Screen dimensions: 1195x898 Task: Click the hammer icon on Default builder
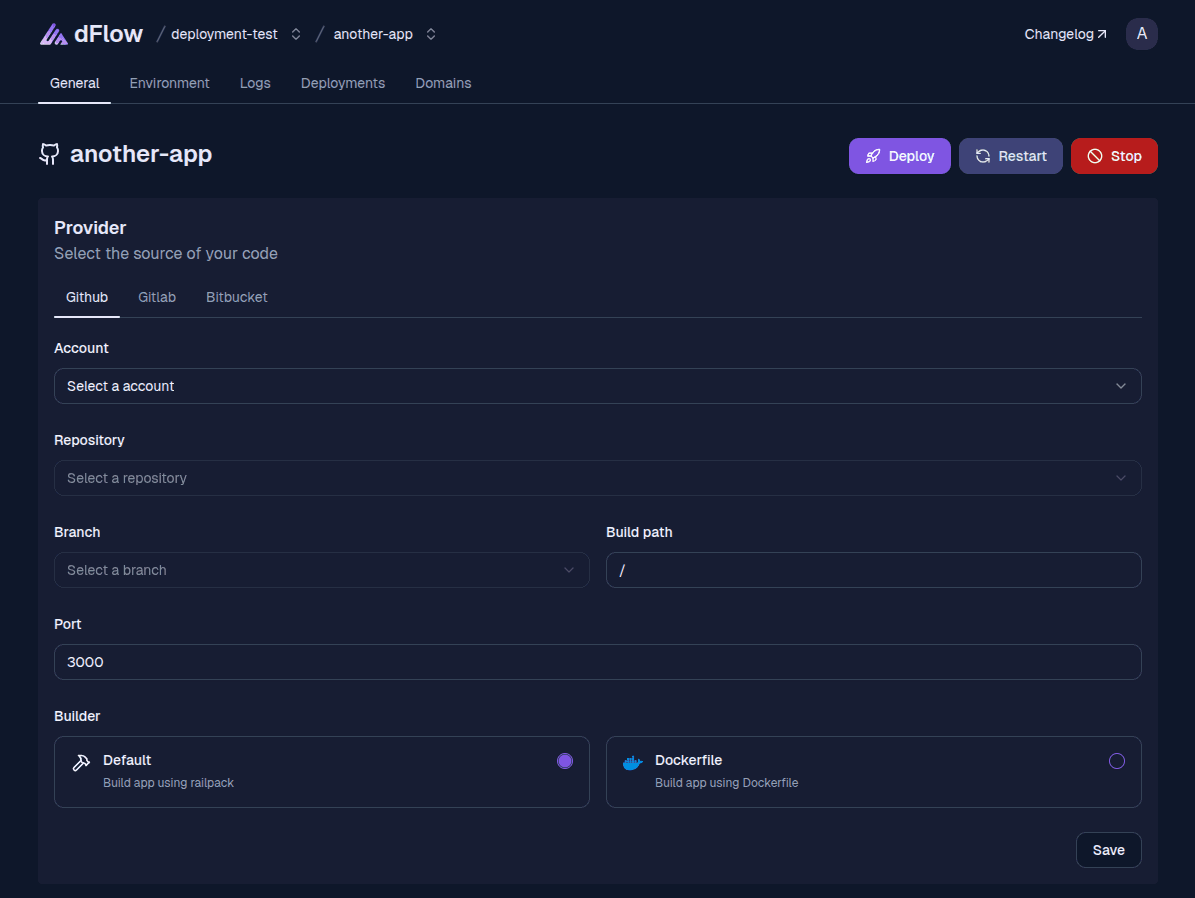coord(81,763)
